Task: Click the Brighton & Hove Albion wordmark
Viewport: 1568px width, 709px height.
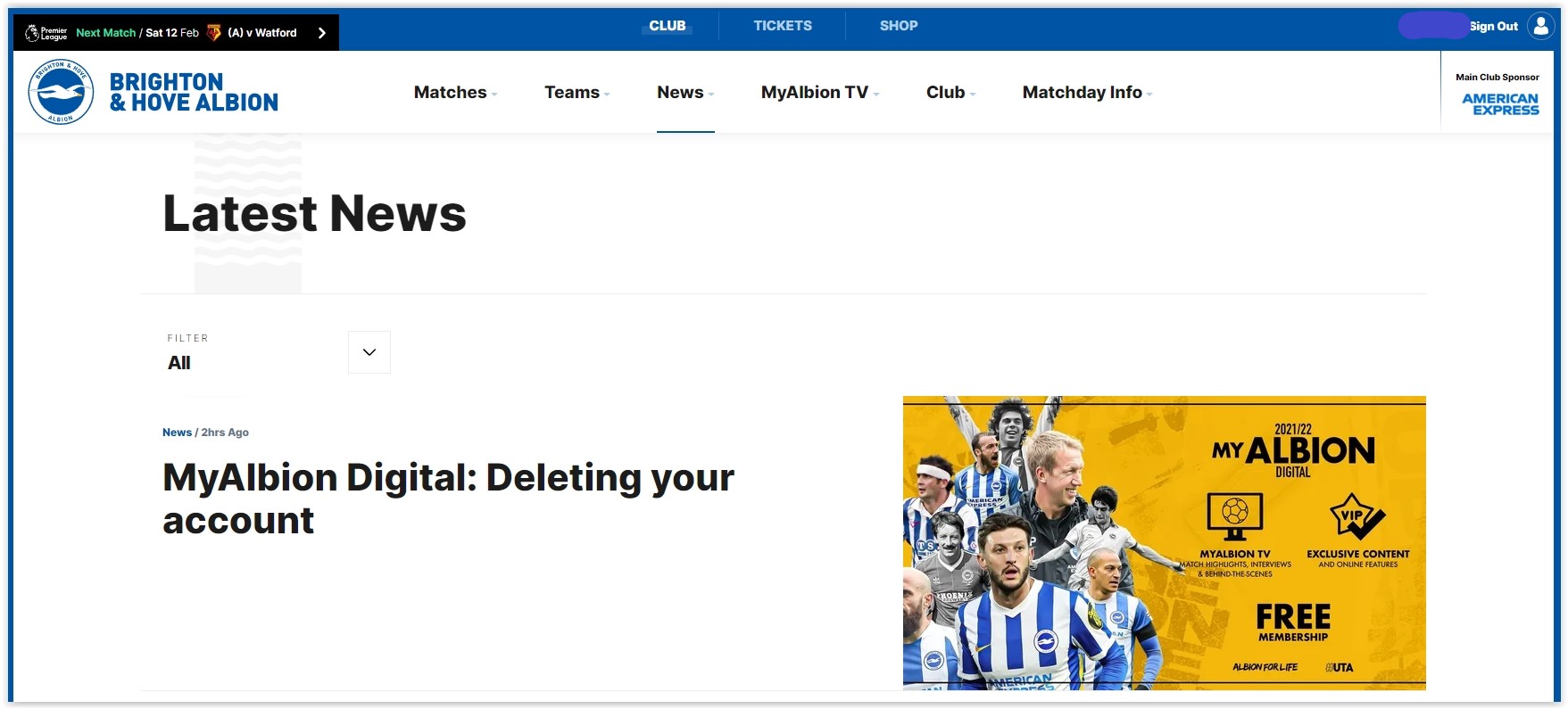Action: 194,92
